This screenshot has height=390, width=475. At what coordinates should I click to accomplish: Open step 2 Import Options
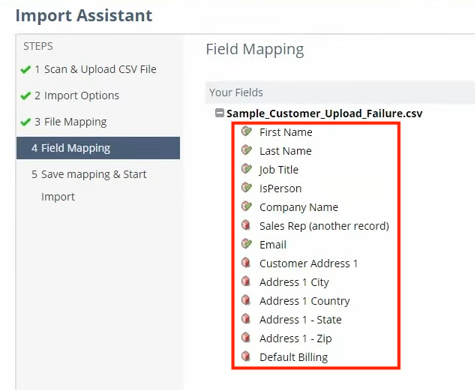(x=77, y=96)
